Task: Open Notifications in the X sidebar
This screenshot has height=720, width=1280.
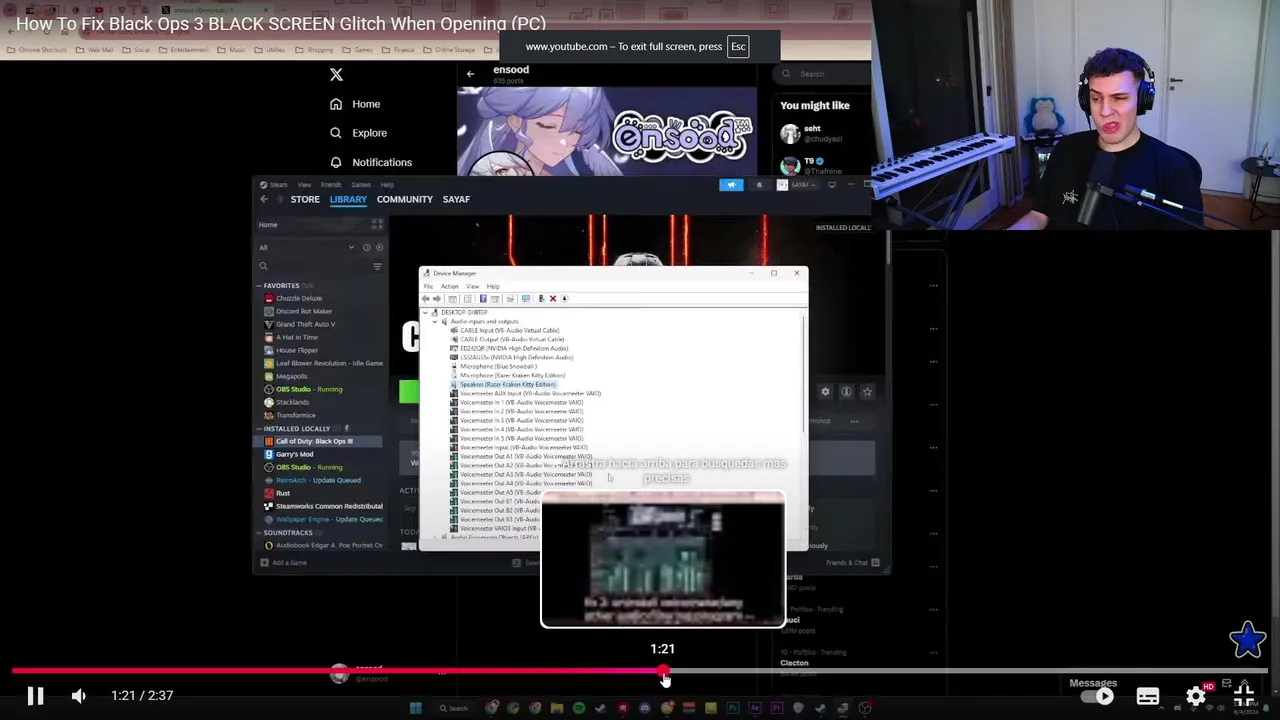Action: pos(371,162)
